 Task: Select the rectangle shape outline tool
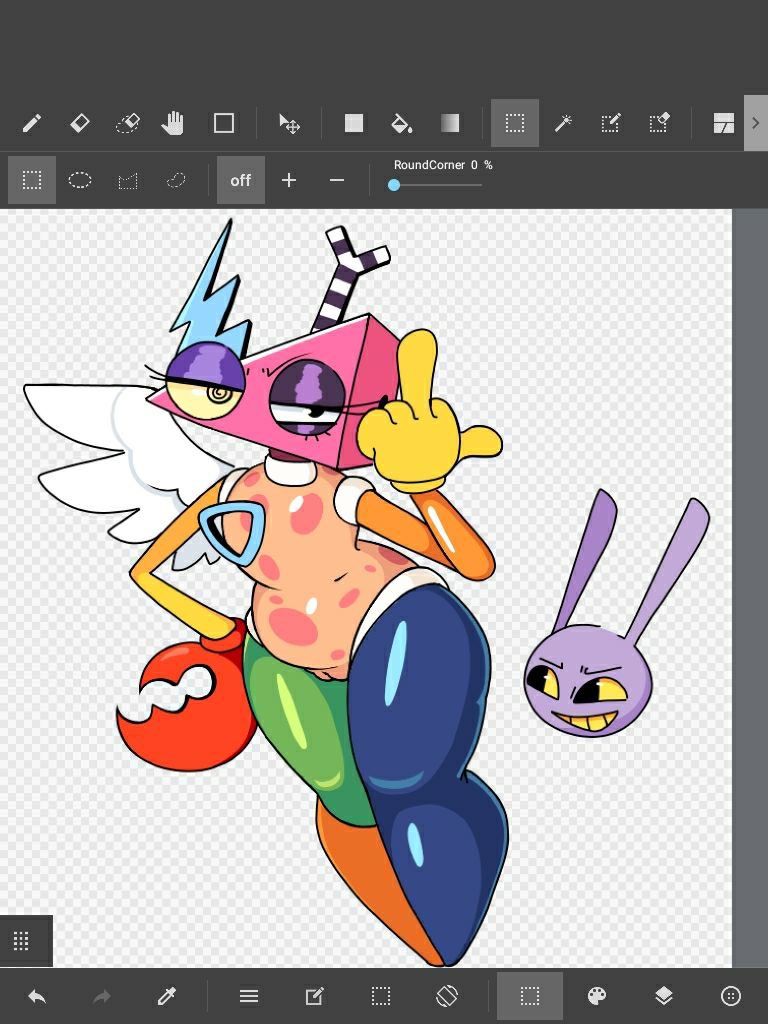[224, 123]
